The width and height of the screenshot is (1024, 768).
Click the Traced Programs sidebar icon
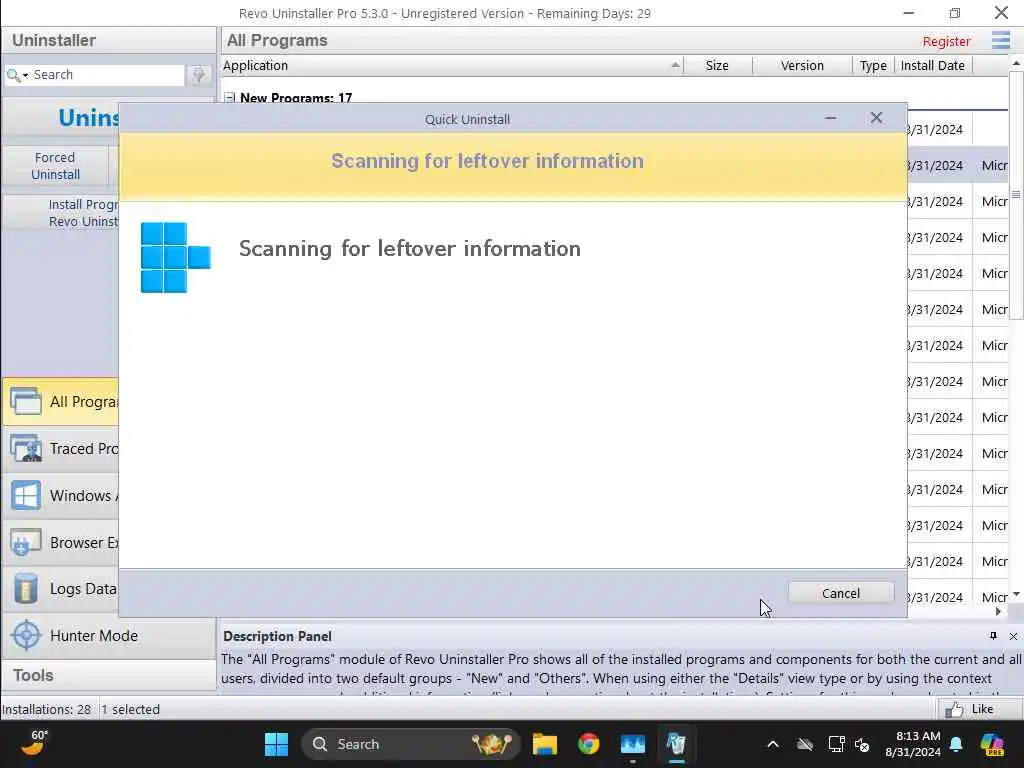[x=26, y=449]
